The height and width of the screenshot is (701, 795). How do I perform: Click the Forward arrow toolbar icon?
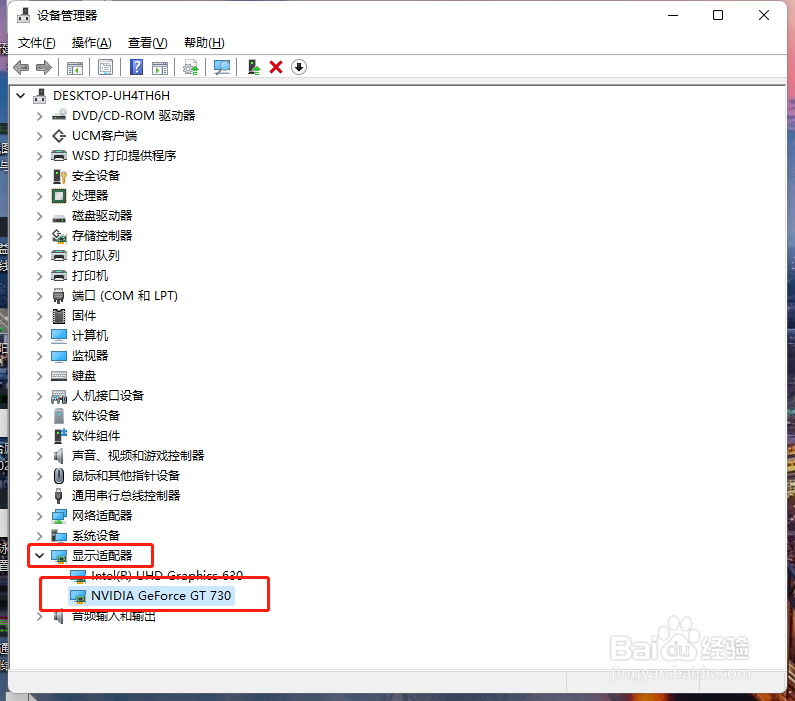tap(44, 67)
